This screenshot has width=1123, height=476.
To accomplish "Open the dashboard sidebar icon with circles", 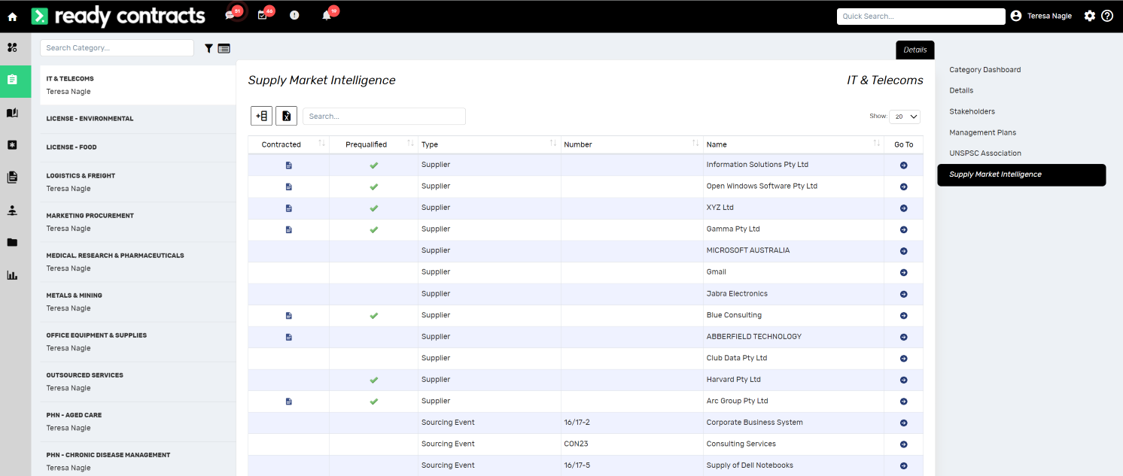I will point(12,48).
